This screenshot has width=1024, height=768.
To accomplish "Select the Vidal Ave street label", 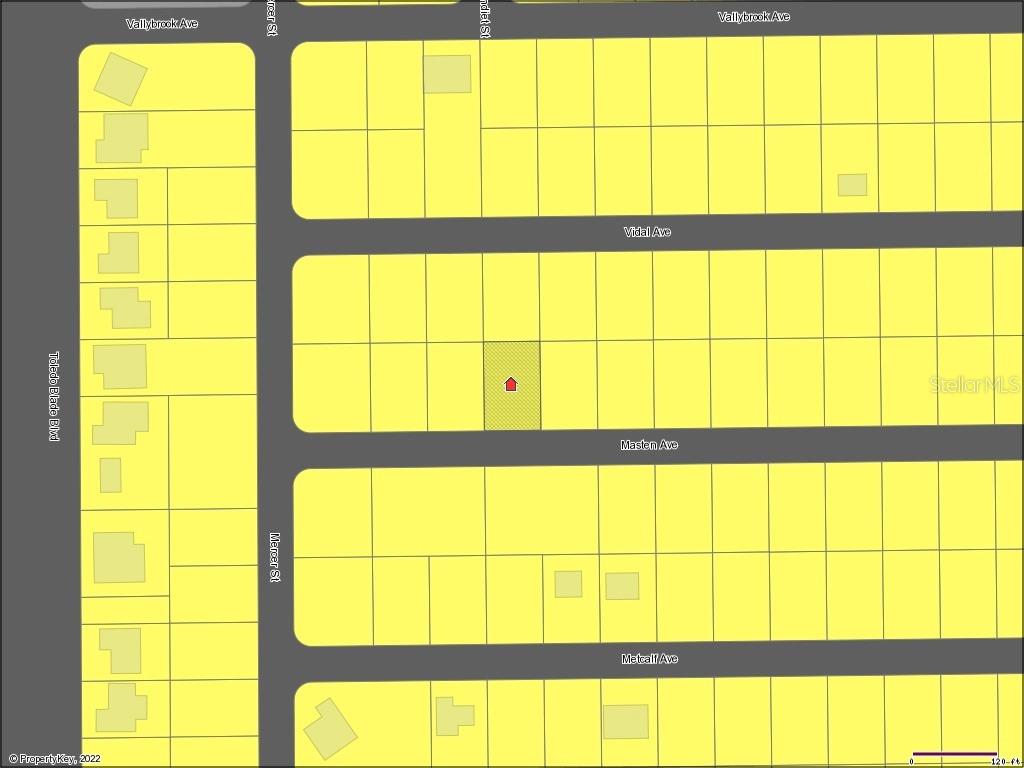I will pyautogui.click(x=647, y=232).
